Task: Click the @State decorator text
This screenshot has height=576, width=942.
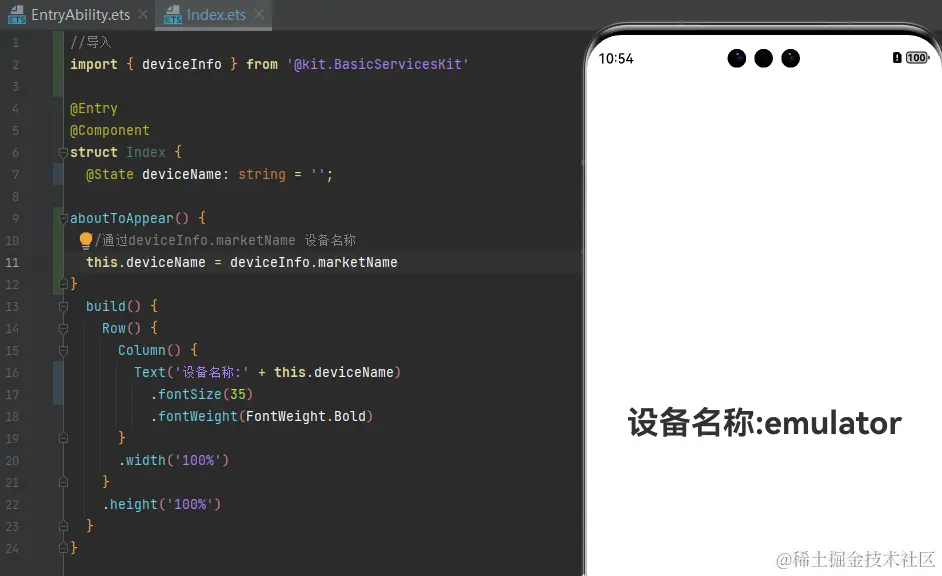Action: [x=109, y=174]
